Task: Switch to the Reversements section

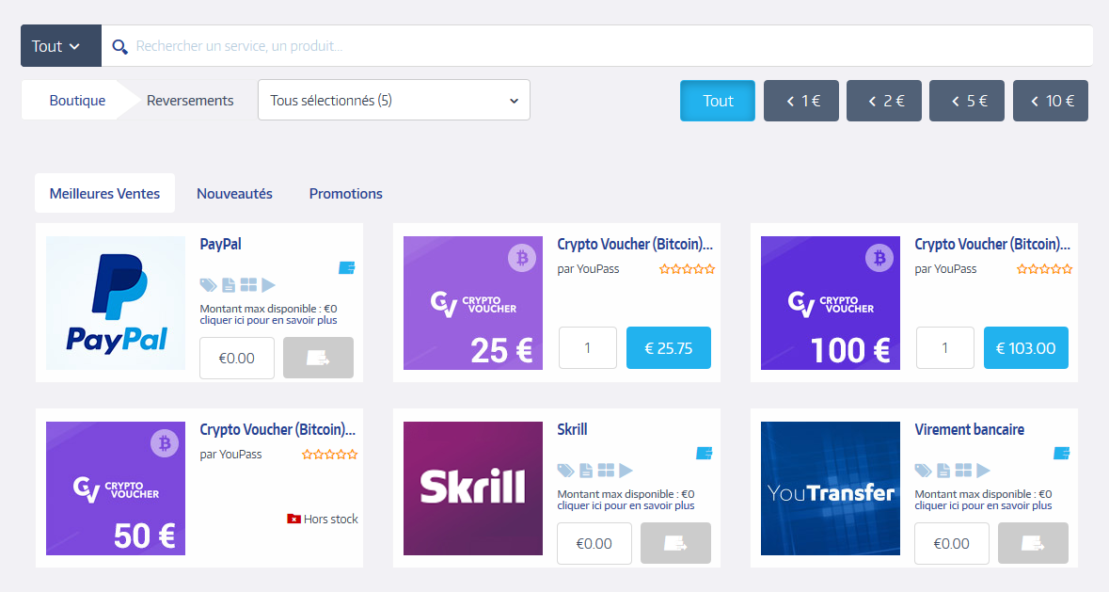Action: coord(190,100)
